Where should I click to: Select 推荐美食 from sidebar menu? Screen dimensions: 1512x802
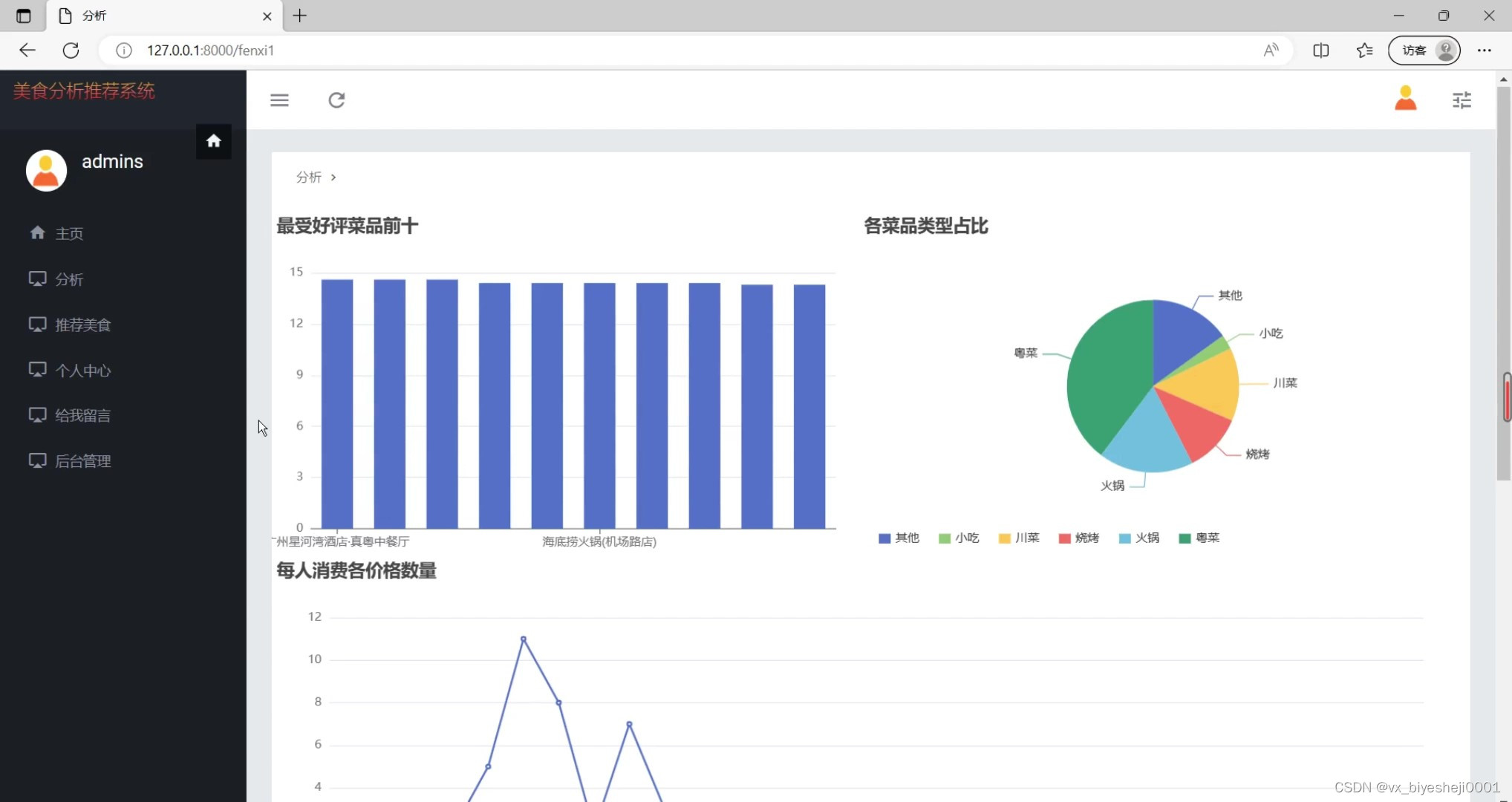click(83, 325)
